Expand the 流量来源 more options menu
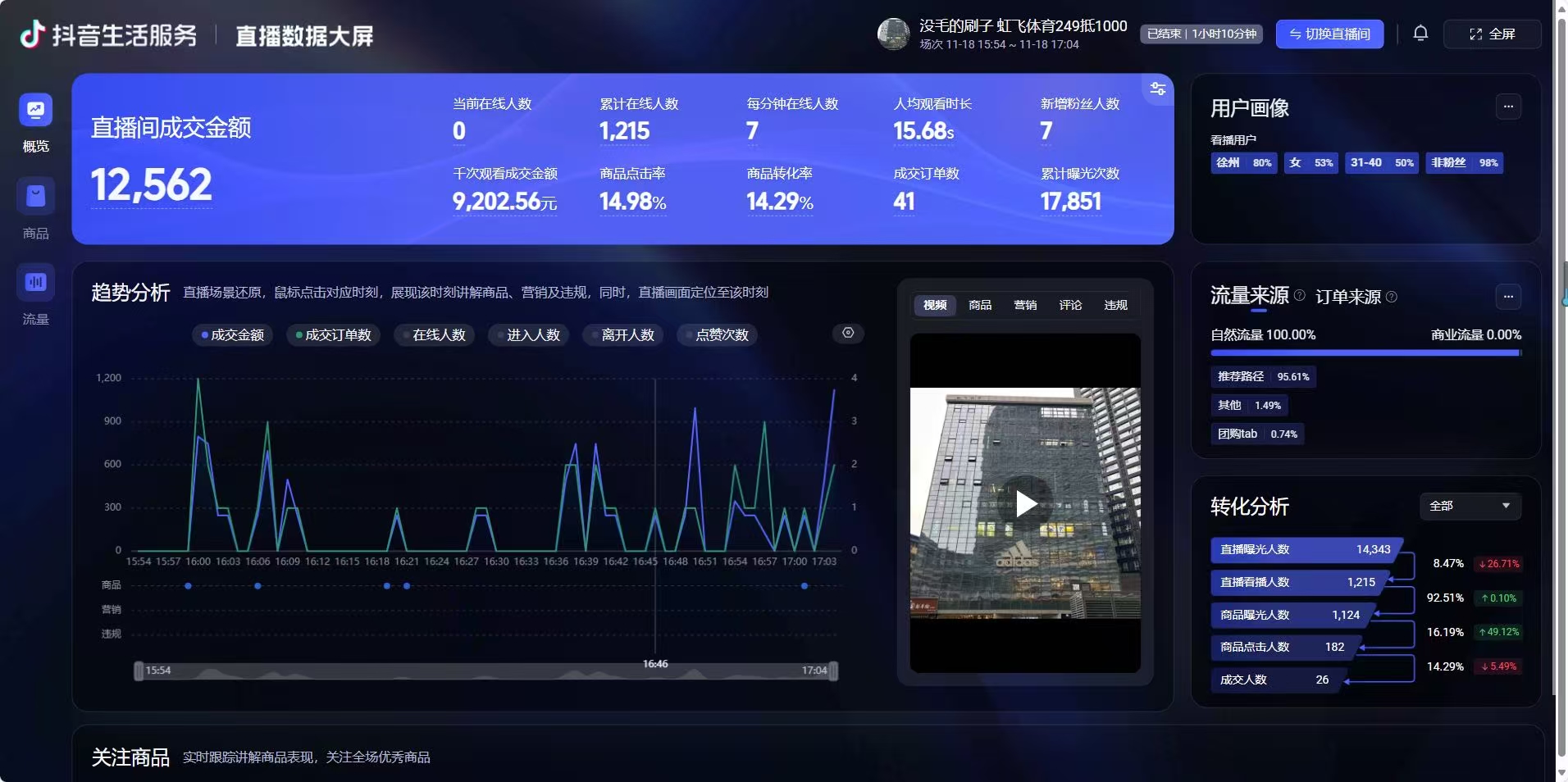This screenshot has width=1568, height=782. tap(1508, 297)
